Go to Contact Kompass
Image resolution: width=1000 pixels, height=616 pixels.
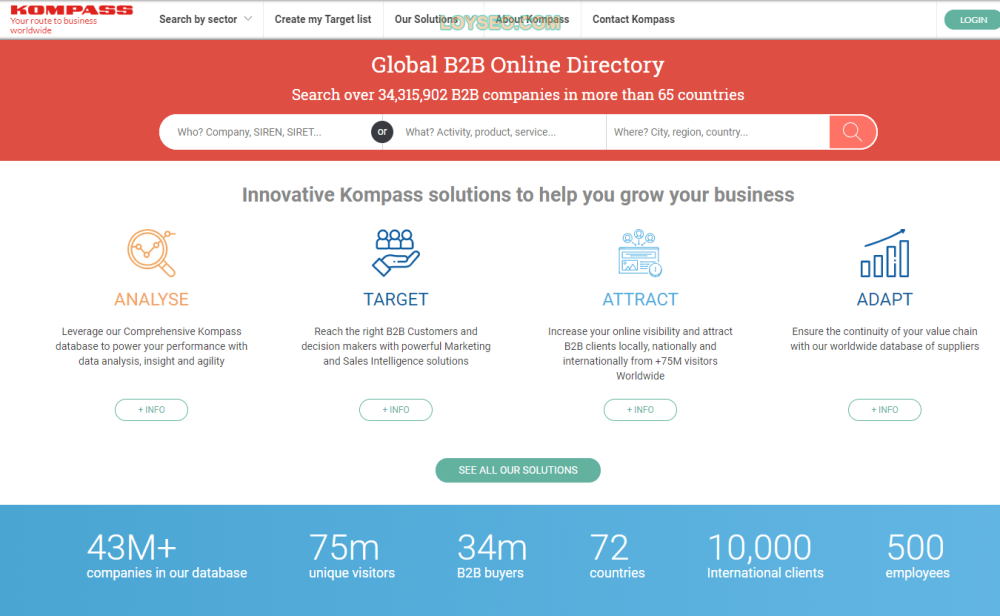click(x=633, y=19)
